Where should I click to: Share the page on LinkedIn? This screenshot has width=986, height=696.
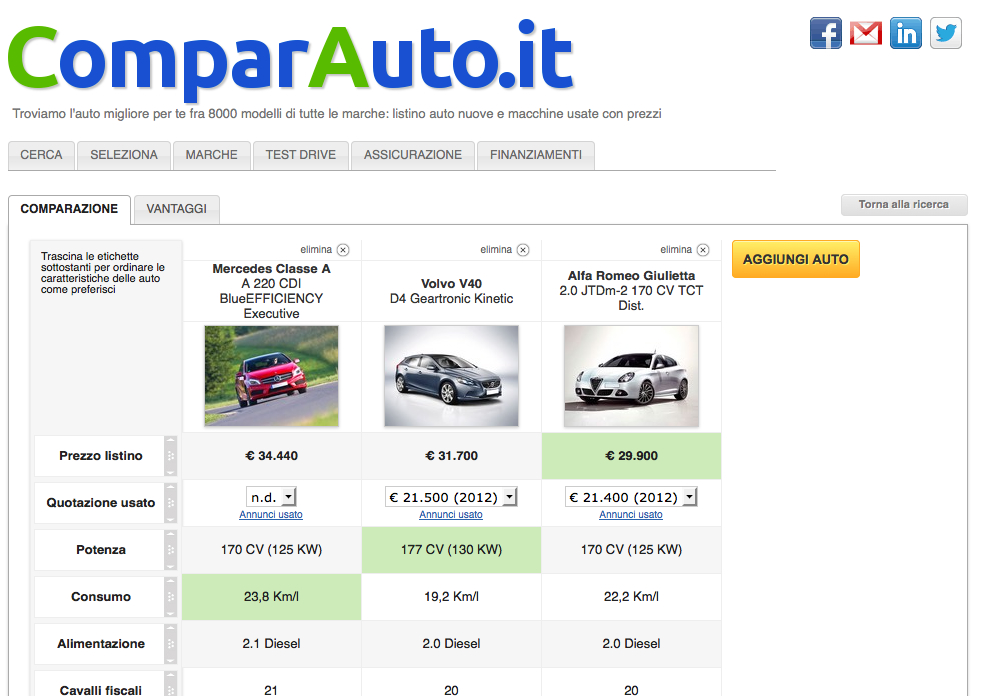click(906, 33)
